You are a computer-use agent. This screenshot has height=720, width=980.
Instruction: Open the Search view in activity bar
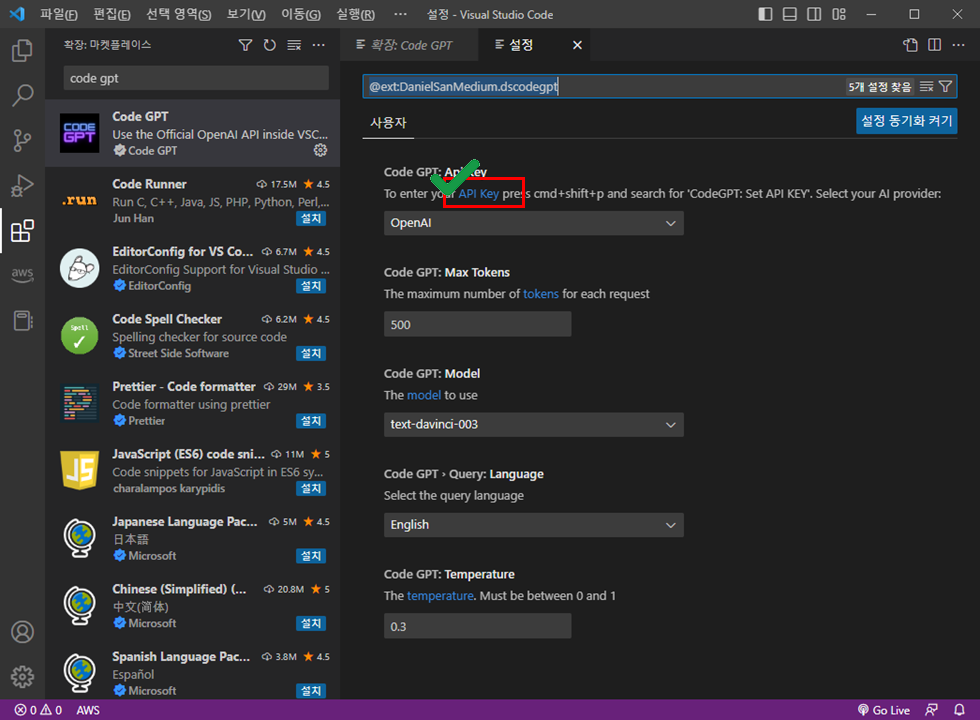coord(22,96)
